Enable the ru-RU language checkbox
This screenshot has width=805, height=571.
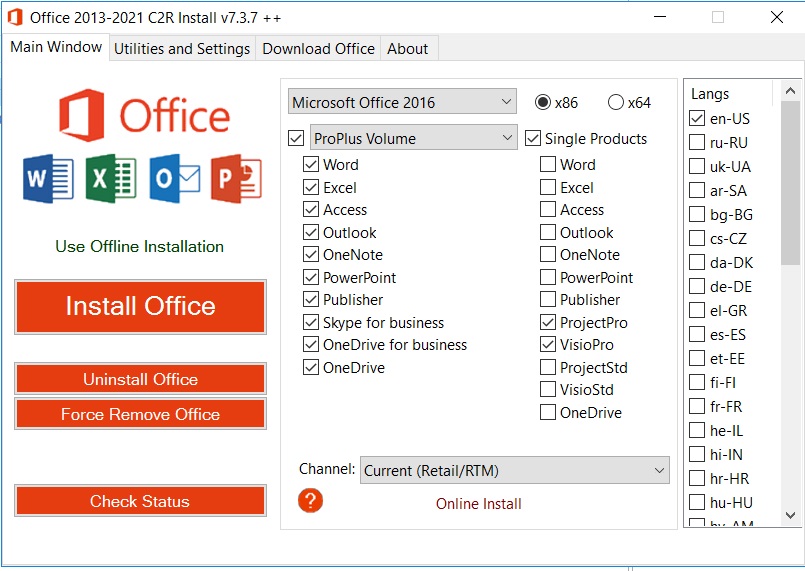pyautogui.click(x=697, y=143)
